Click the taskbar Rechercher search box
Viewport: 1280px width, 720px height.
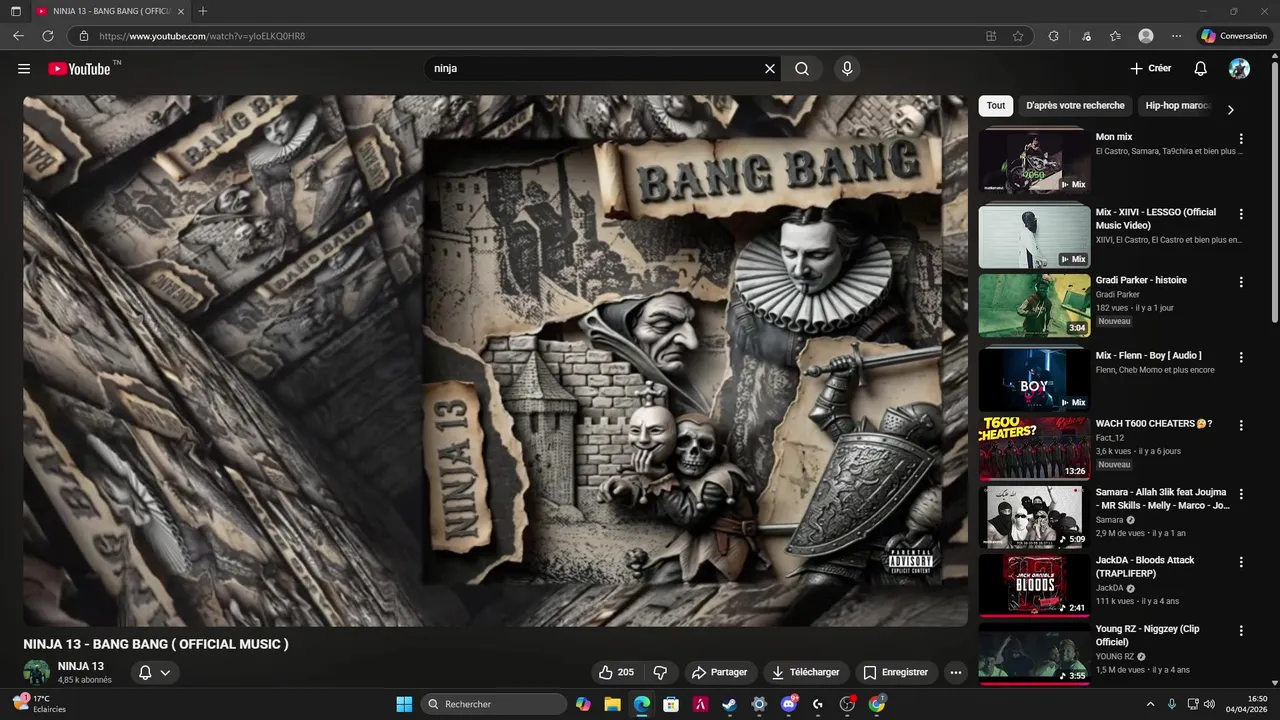pos(494,704)
